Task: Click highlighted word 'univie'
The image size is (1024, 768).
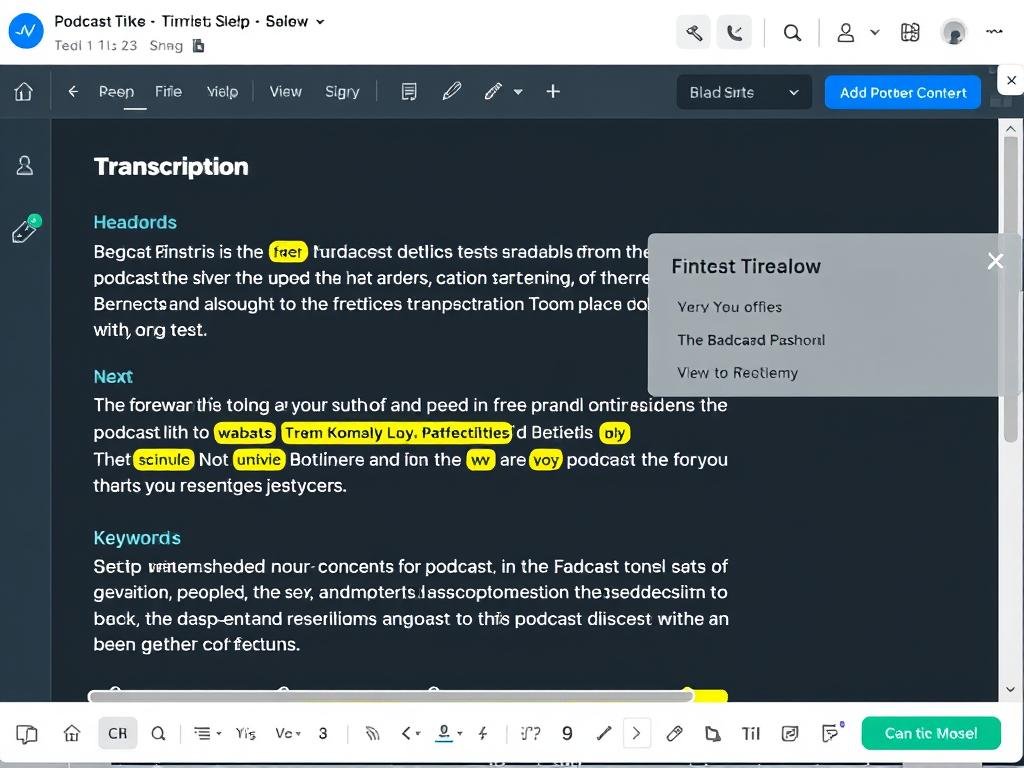Action: point(259,460)
